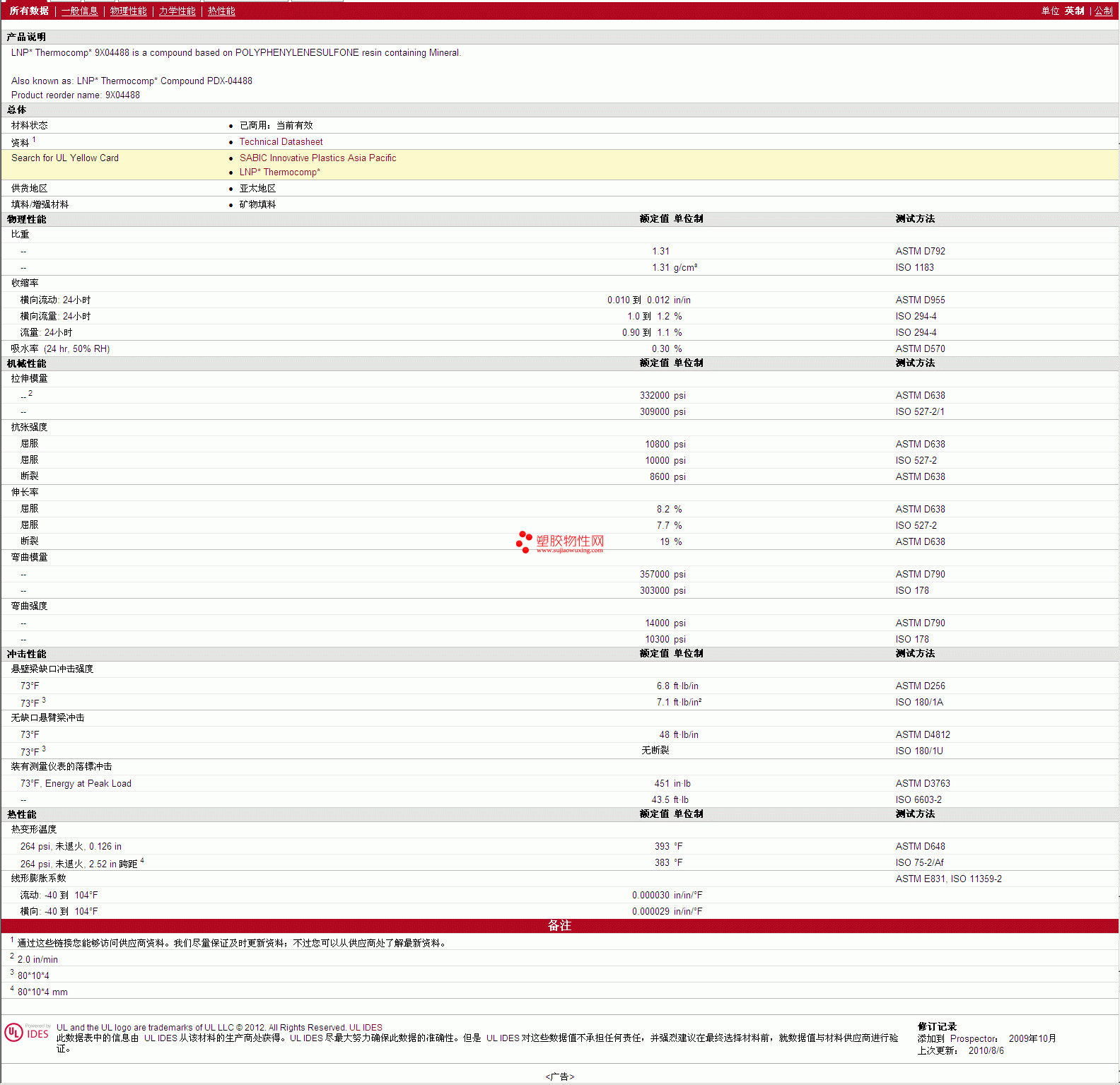Select the 矿物填料 filler value
Image resolution: width=1120 pixels, height=1085 pixels.
(x=257, y=204)
